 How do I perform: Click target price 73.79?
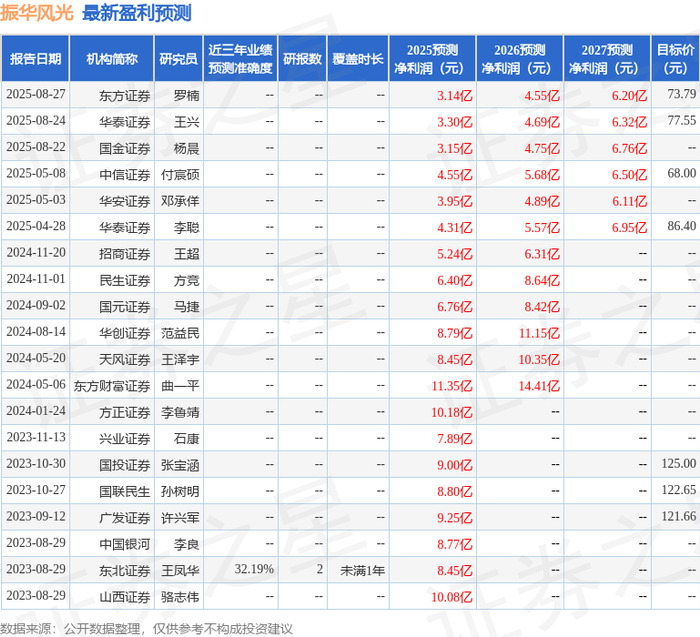[682, 94]
